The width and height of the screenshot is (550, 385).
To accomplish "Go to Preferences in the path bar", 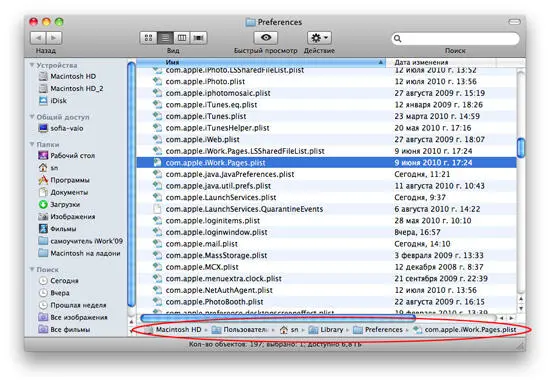I will [378, 330].
